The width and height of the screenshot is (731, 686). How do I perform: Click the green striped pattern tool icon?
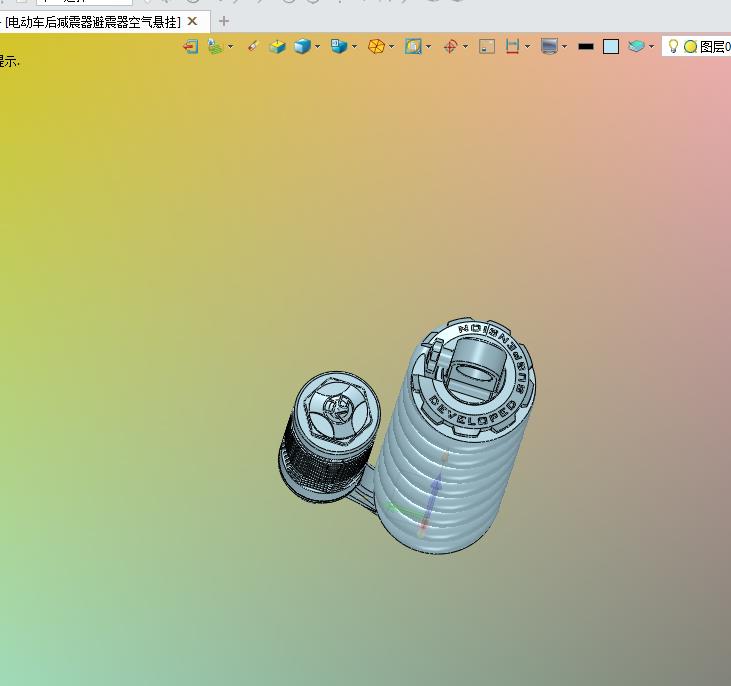coord(214,47)
